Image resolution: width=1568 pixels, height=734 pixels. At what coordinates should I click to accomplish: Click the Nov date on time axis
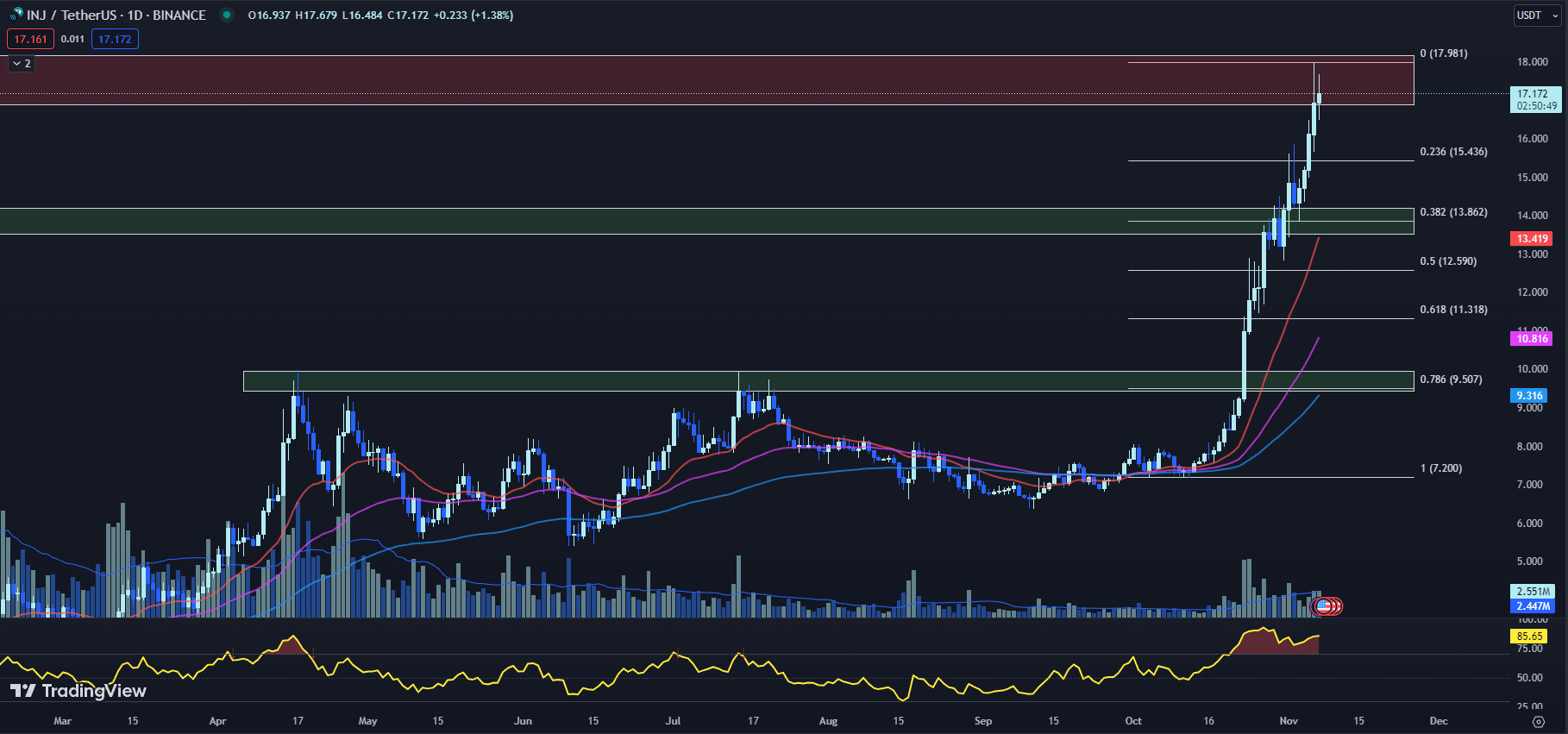pos(1289,721)
